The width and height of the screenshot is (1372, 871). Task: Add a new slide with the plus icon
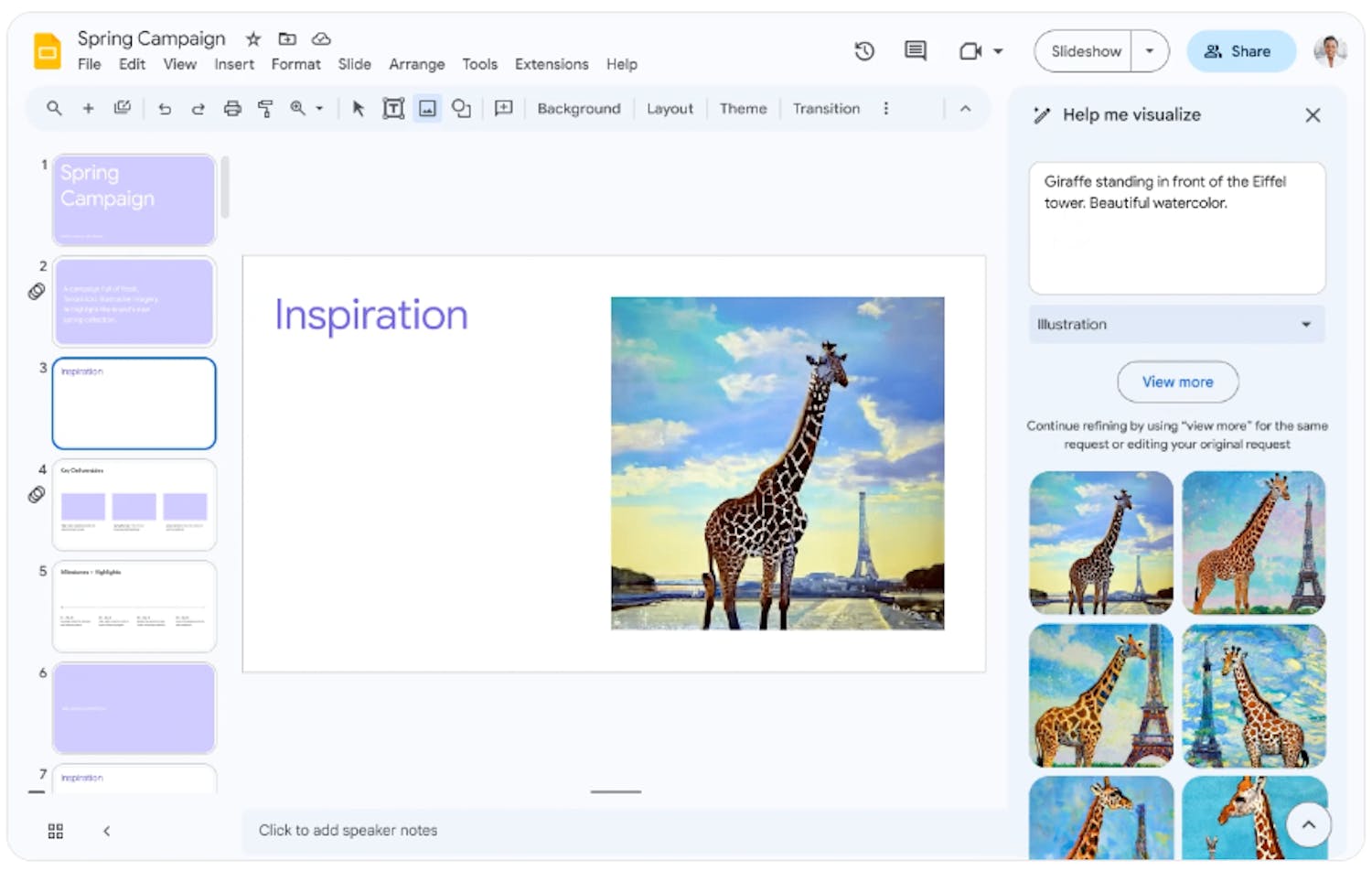pos(88,108)
